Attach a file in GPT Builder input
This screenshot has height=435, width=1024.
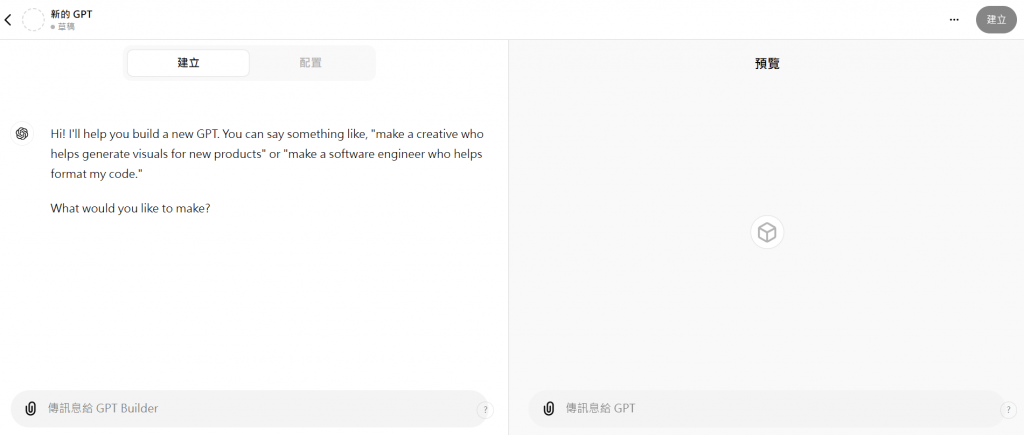tap(30, 409)
